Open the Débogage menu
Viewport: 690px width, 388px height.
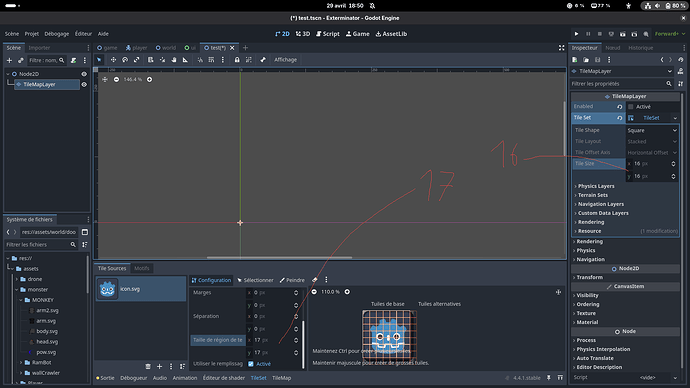pos(57,34)
